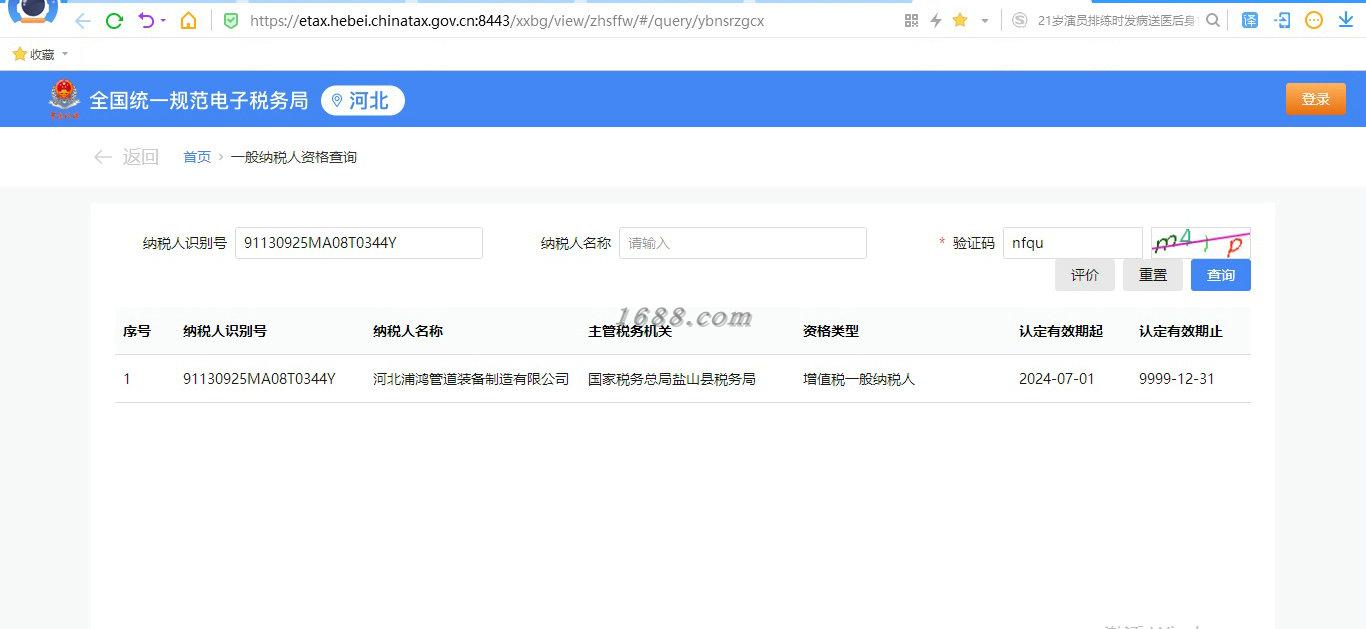Image resolution: width=1366 pixels, height=629 pixels.
Task: Click the Sogou search engine icon
Action: 1019,20
